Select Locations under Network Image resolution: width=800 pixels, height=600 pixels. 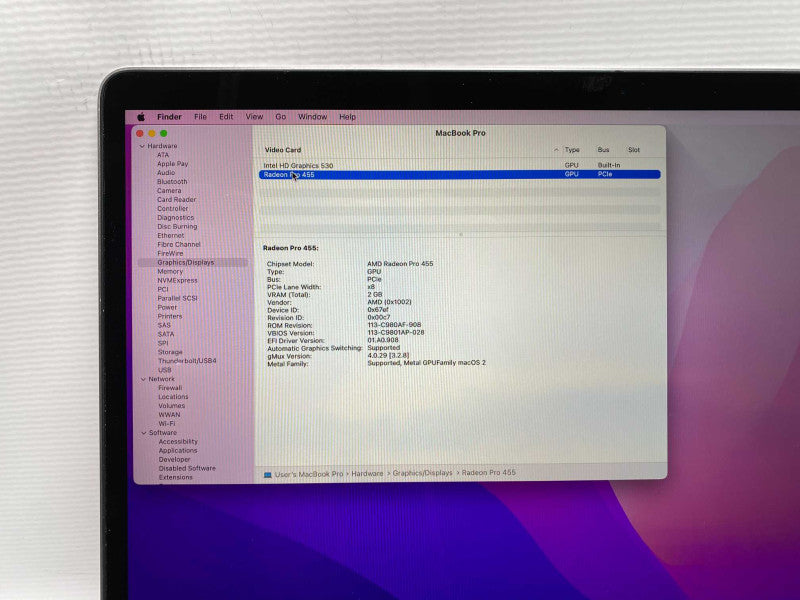(x=173, y=396)
